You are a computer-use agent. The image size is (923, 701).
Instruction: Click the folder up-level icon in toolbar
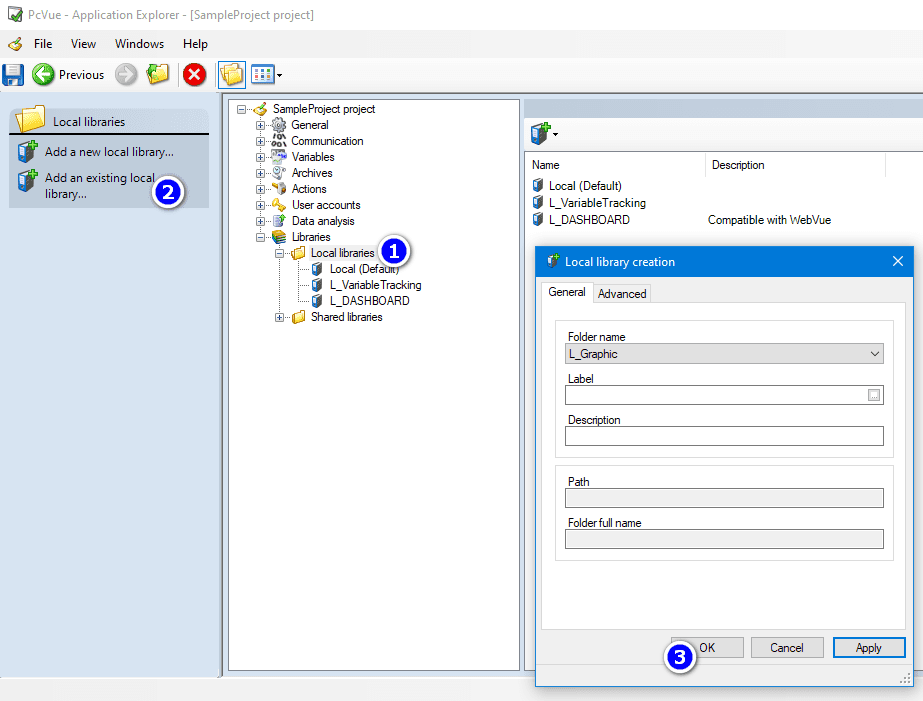tap(157, 75)
